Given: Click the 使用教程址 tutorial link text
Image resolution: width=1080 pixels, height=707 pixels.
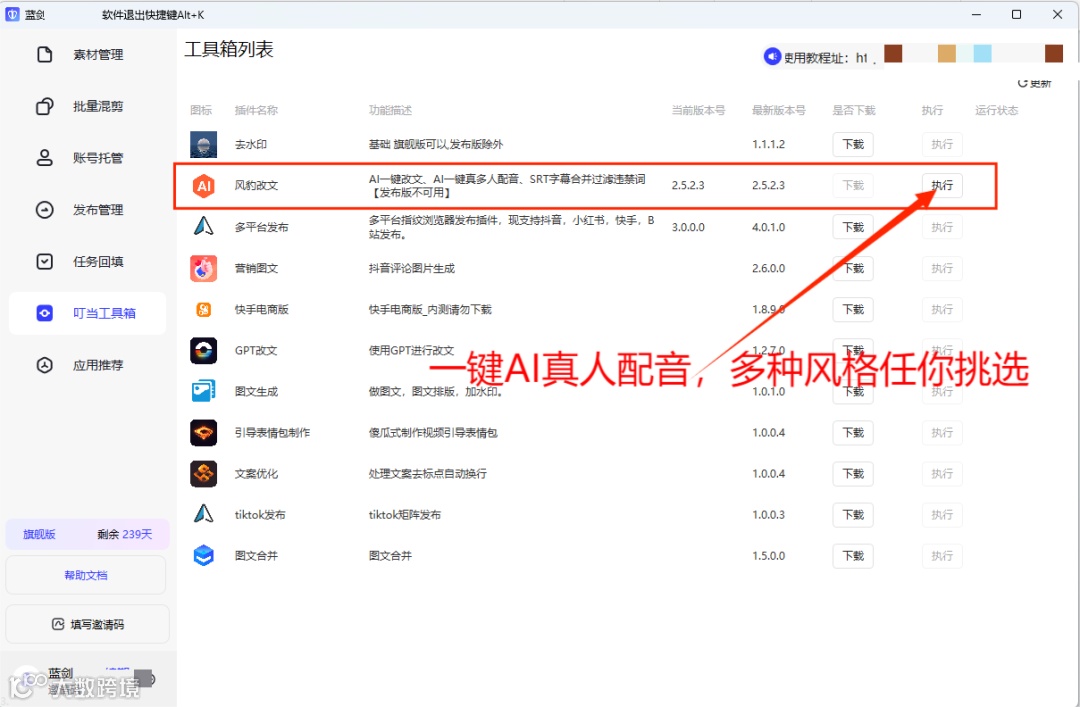Looking at the screenshot, I should point(825,58).
